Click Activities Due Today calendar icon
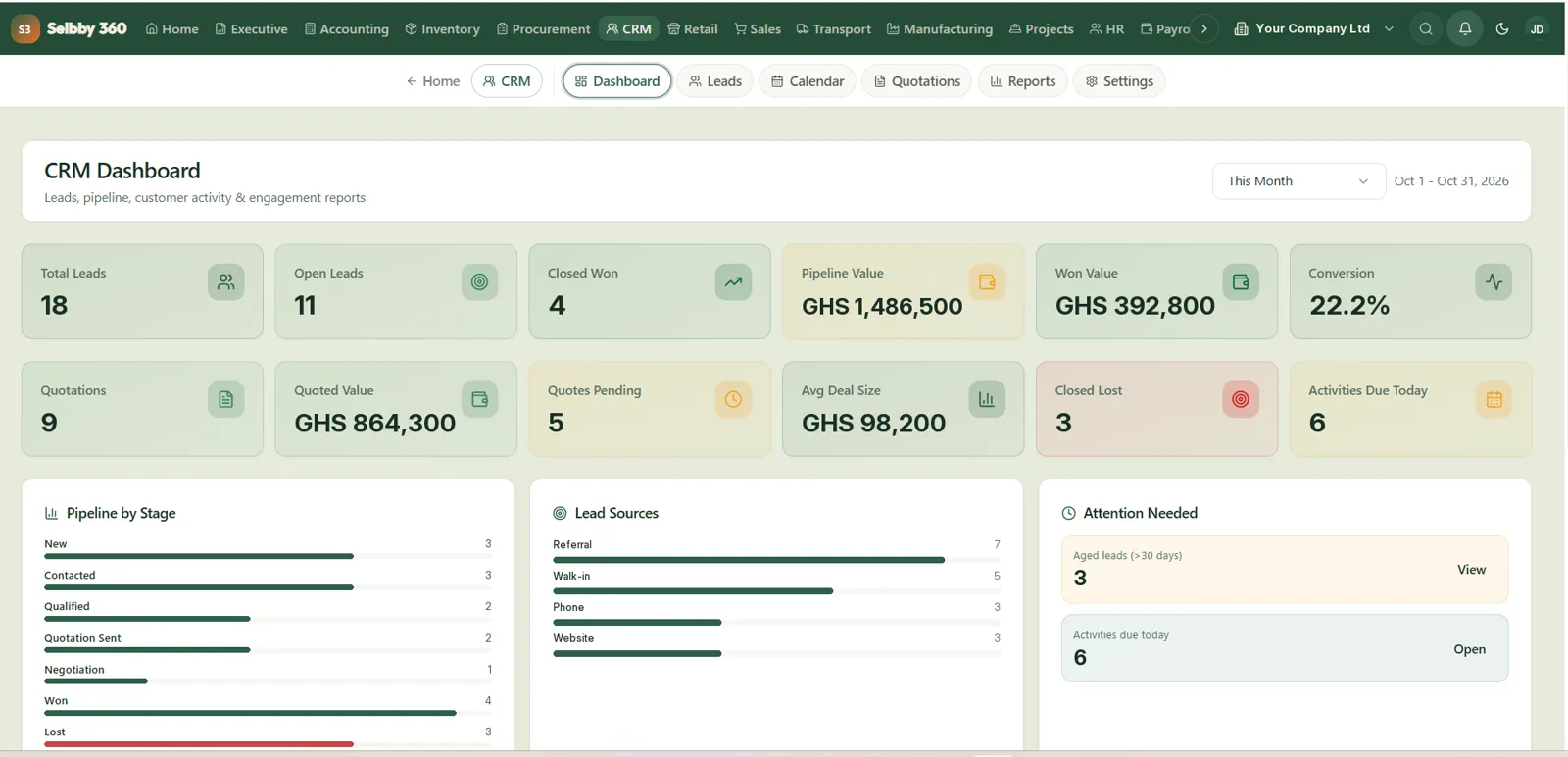The image size is (1568, 757). click(x=1494, y=399)
